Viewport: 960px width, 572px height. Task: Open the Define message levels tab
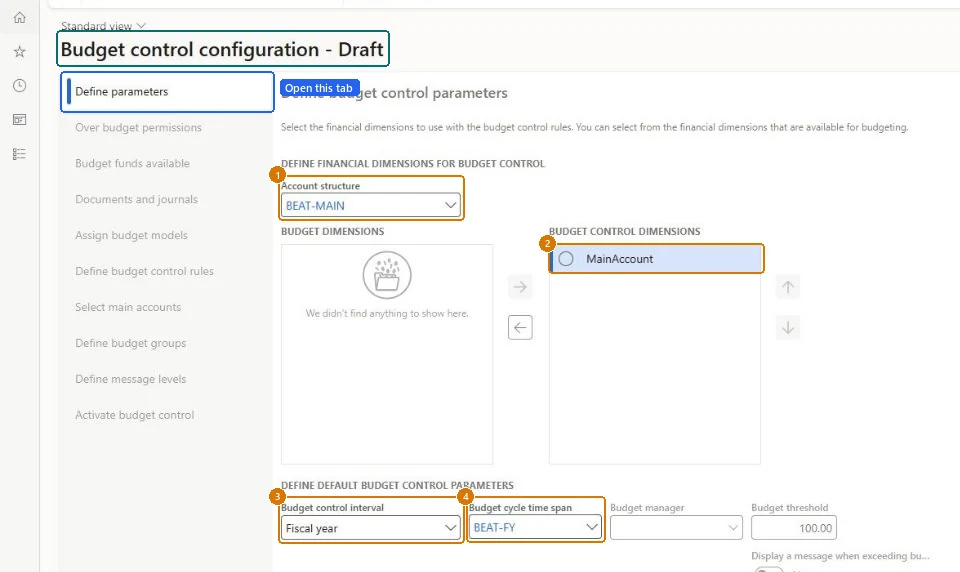(x=130, y=379)
